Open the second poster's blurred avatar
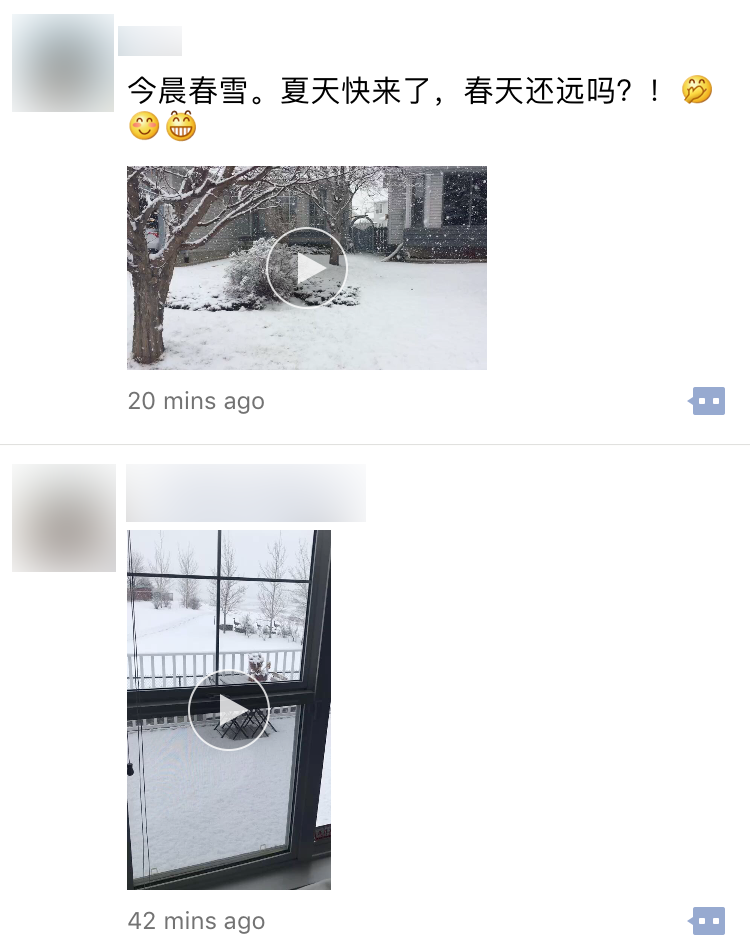The height and width of the screenshot is (946, 750). pos(64,518)
